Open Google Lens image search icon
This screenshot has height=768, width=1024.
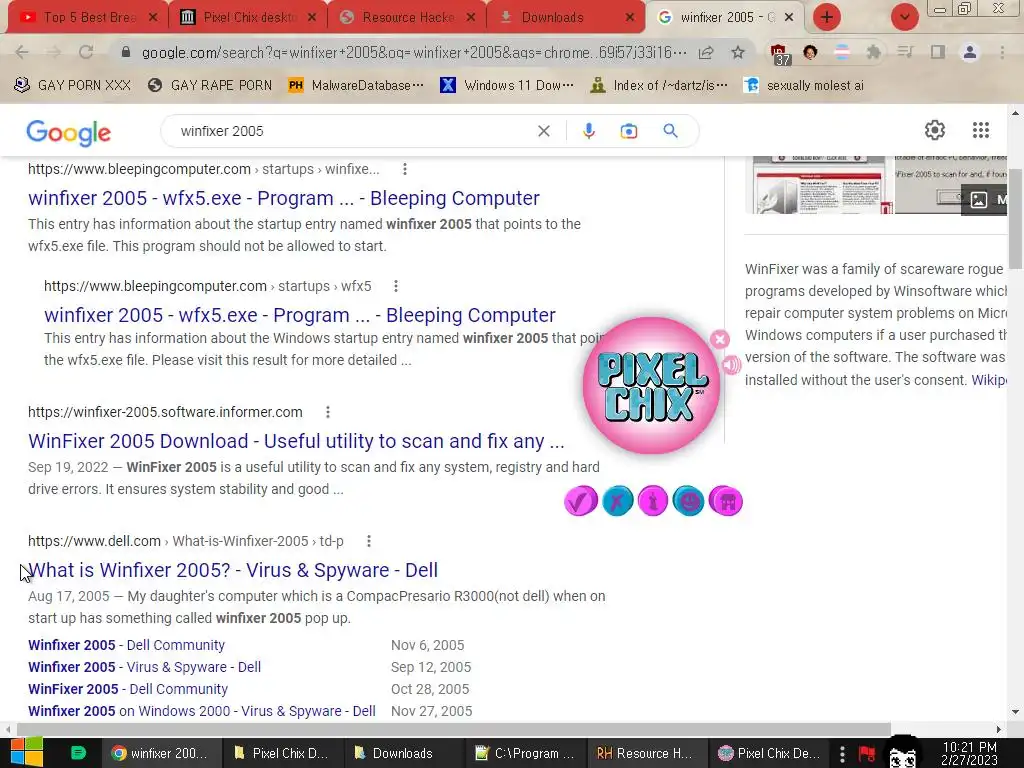pyautogui.click(x=628, y=131)
